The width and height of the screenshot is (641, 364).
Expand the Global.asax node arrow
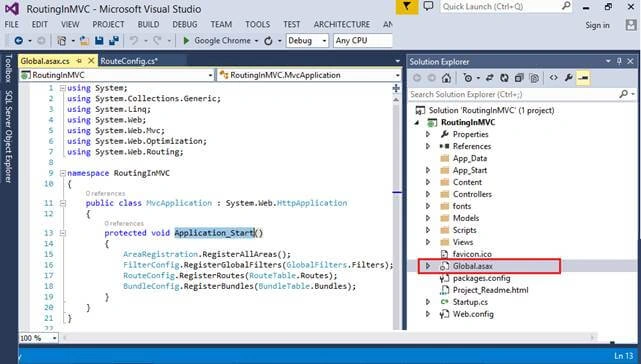428,266
